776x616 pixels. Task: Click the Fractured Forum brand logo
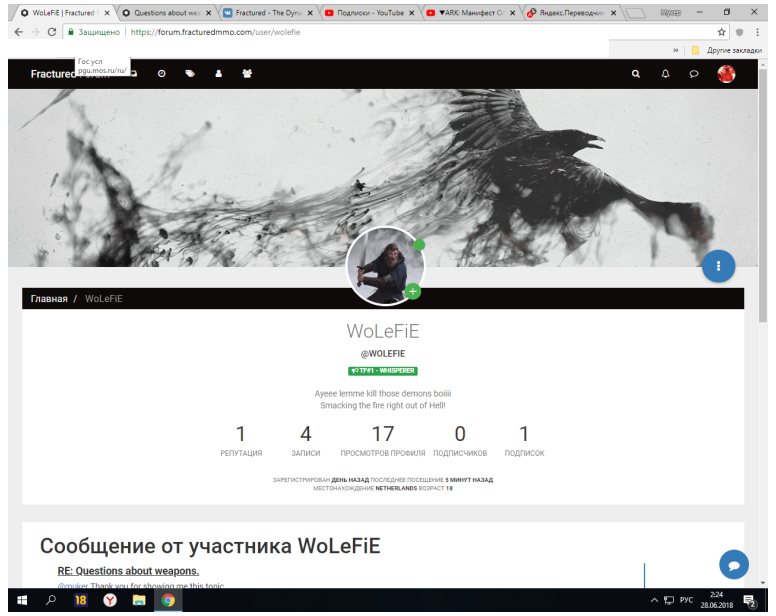(x=53, y=74)
